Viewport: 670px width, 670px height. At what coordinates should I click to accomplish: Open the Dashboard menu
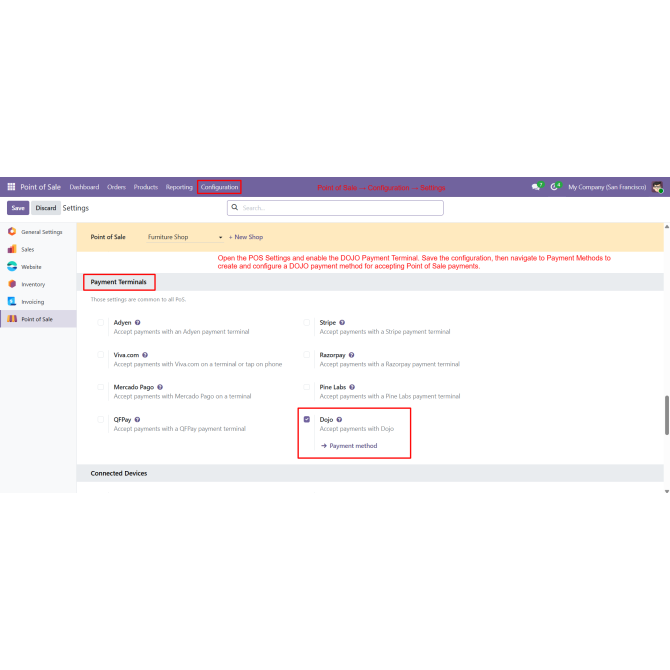pyautogui.click(x=84, y=187)
